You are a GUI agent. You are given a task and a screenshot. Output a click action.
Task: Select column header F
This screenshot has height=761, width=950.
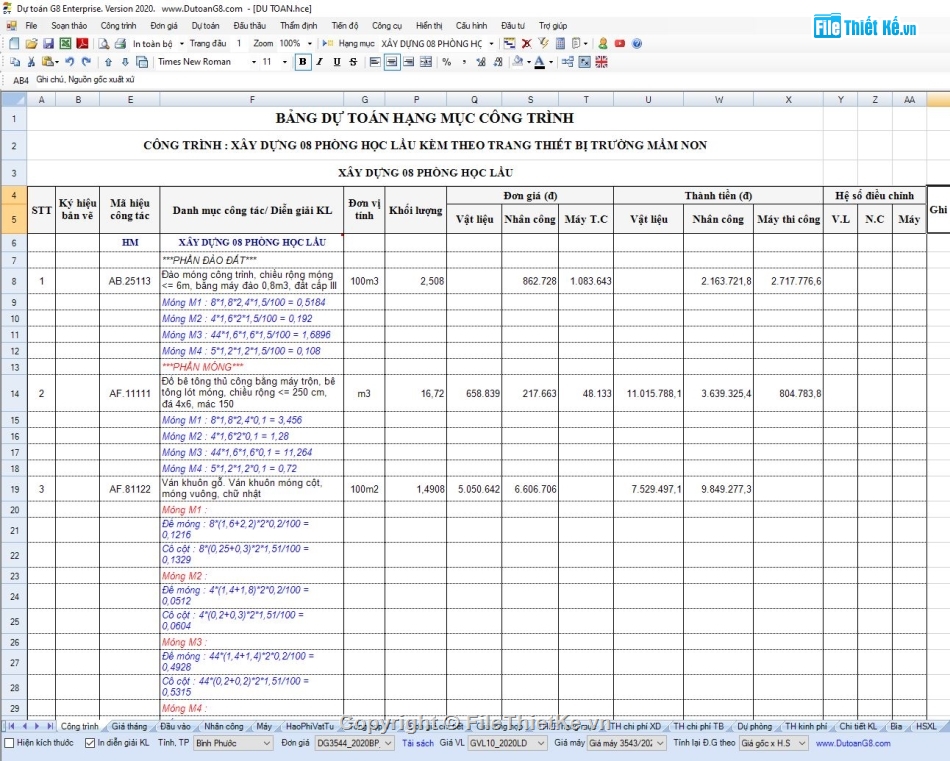(252, 99)
